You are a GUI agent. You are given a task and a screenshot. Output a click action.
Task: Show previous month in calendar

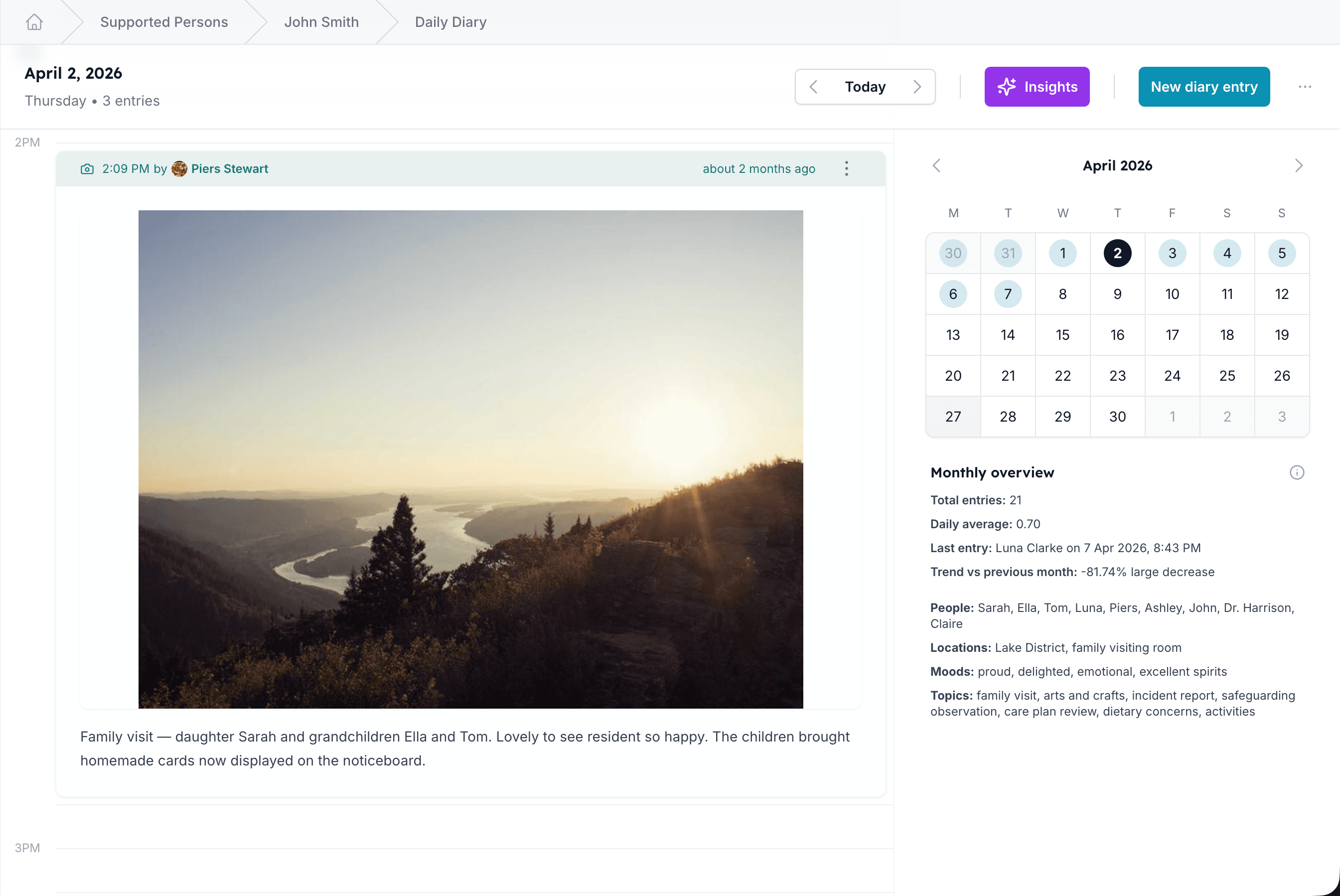click(936, 166)
